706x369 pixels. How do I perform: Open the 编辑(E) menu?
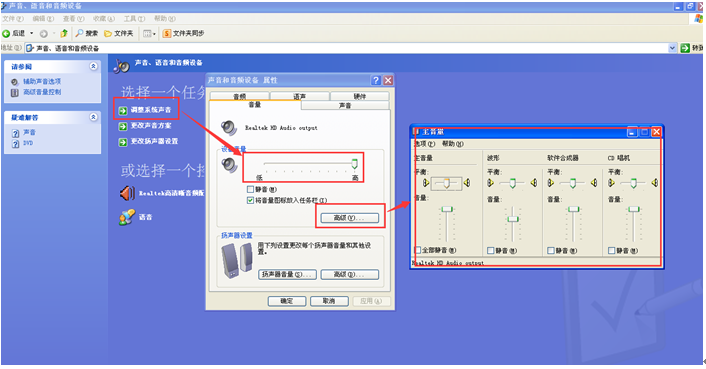click(43, 18)
